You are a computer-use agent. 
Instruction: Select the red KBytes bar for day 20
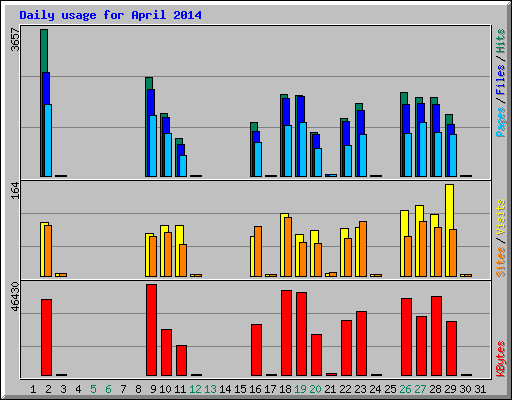316,355
